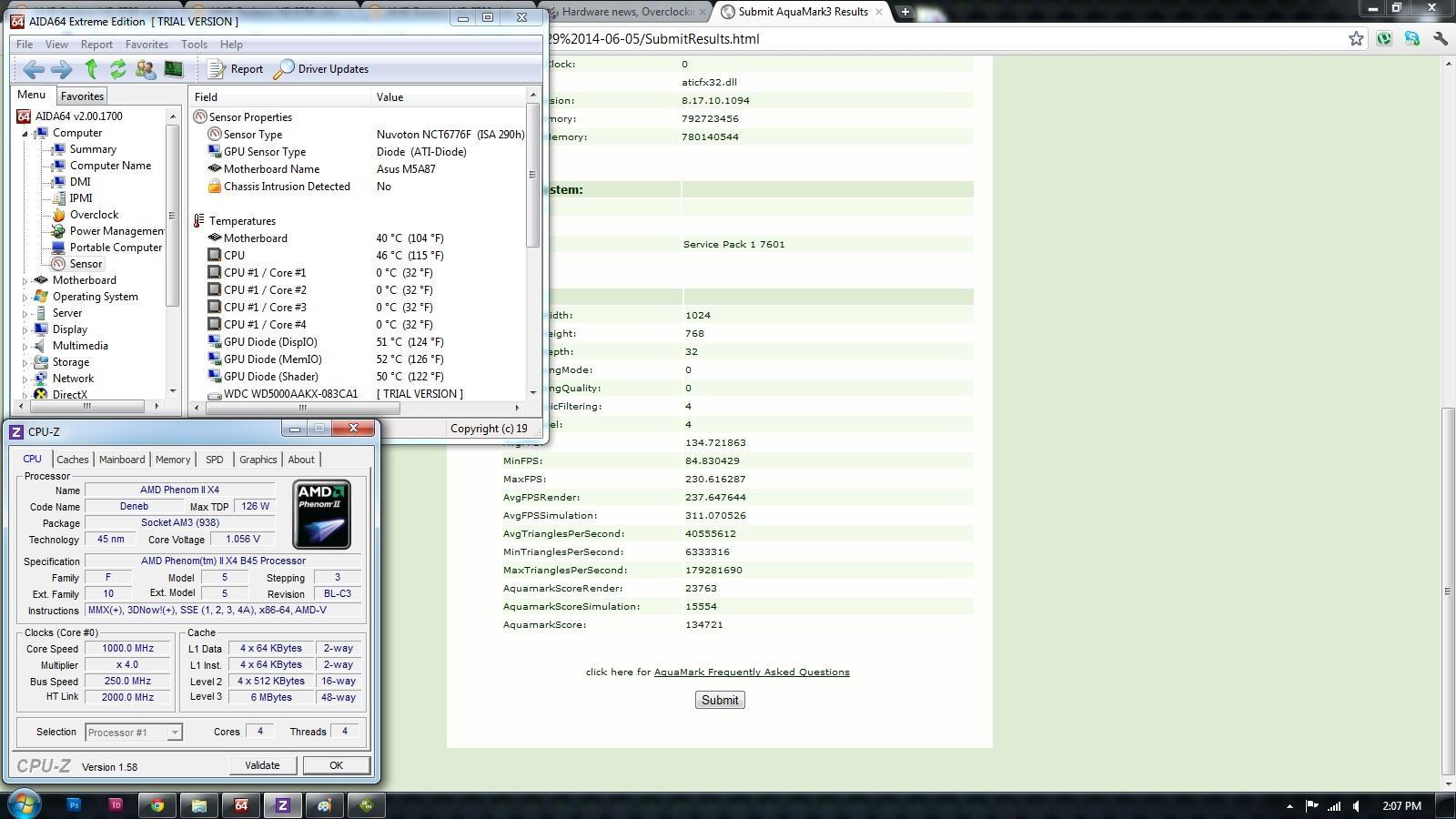Go back with AIDA64 blue left arrow
Screen dimensions: 1456x819
point(34,69)
